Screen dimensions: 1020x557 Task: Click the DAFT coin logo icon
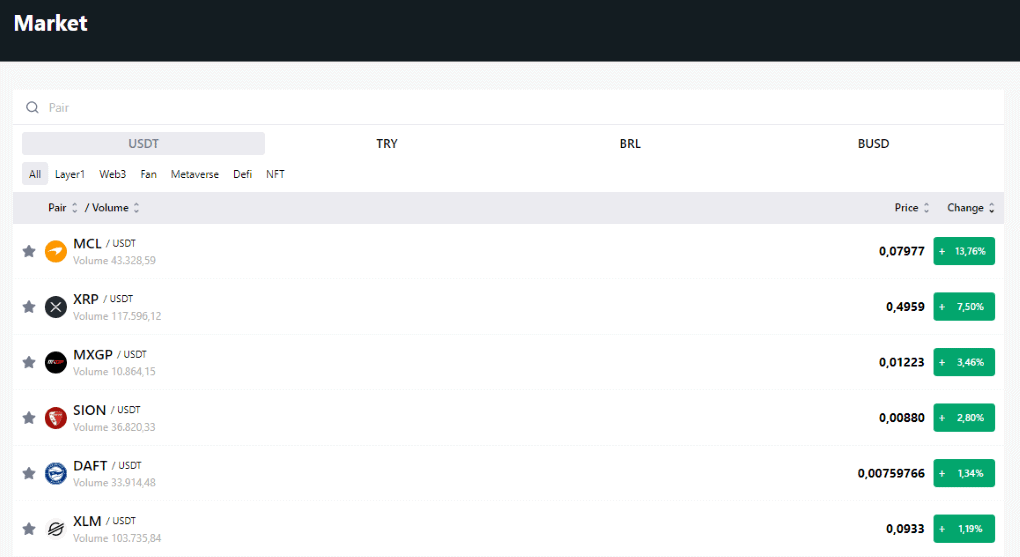[56, 473]
